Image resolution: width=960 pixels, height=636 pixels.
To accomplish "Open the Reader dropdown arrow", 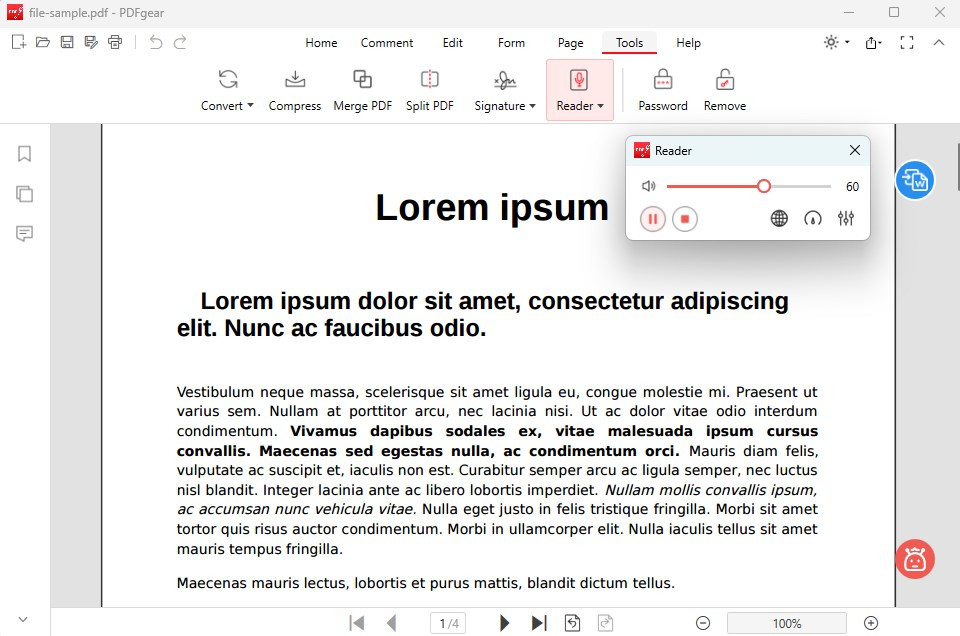I will (x=600, y=106).
